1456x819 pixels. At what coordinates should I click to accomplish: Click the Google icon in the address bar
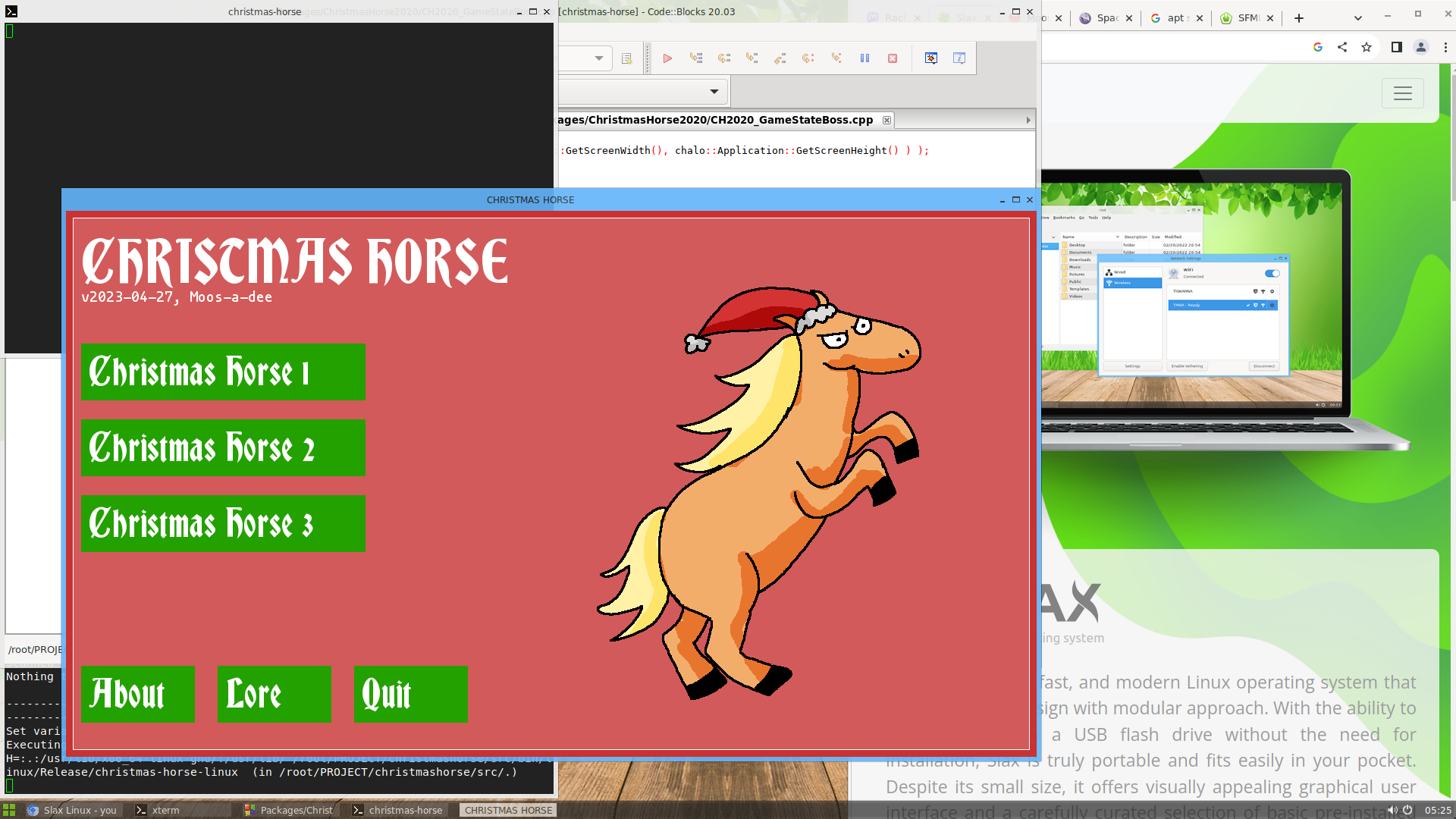click(1318, 47)
